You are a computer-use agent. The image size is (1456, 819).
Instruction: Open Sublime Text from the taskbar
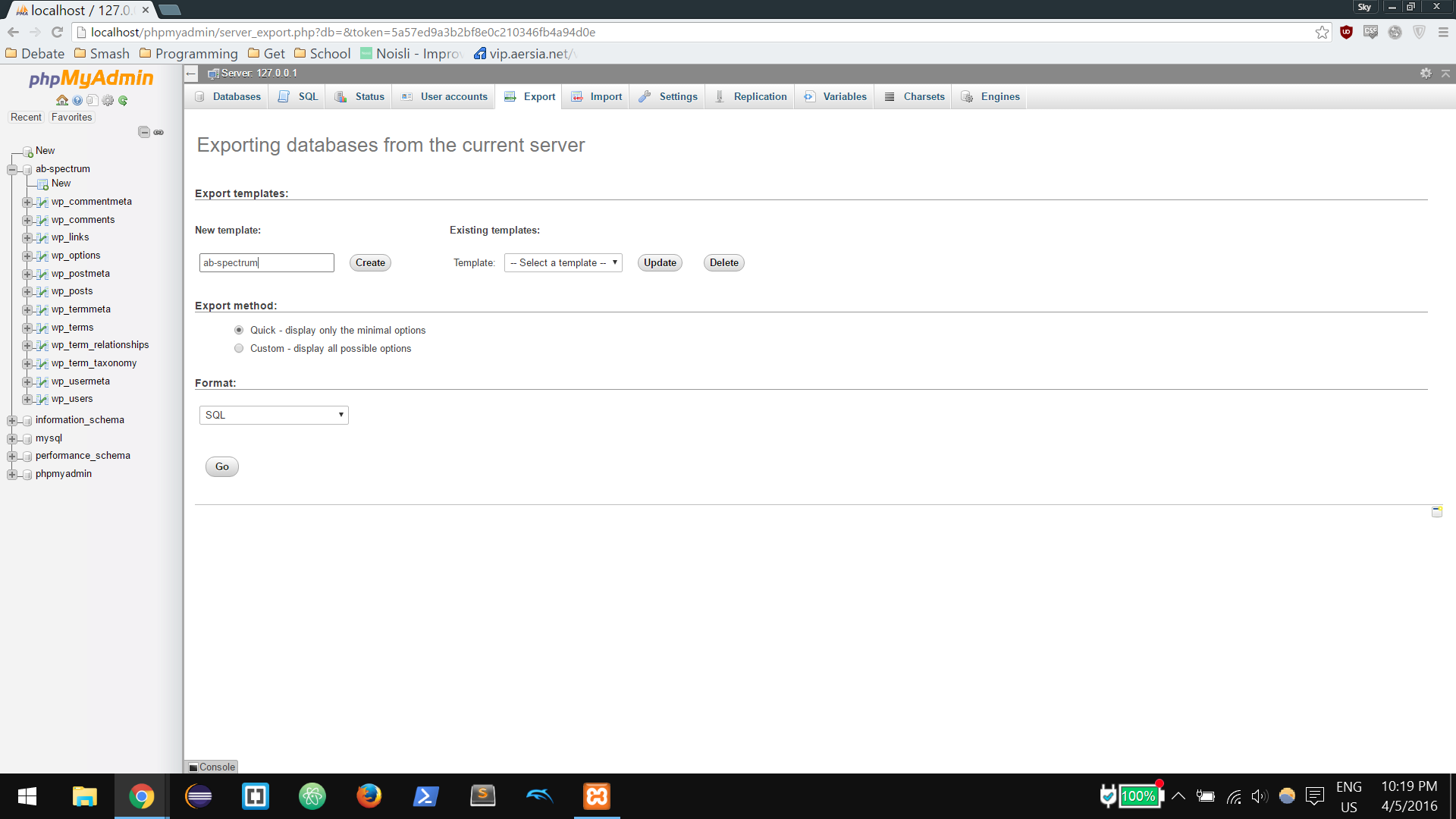[x=483, y=796]
